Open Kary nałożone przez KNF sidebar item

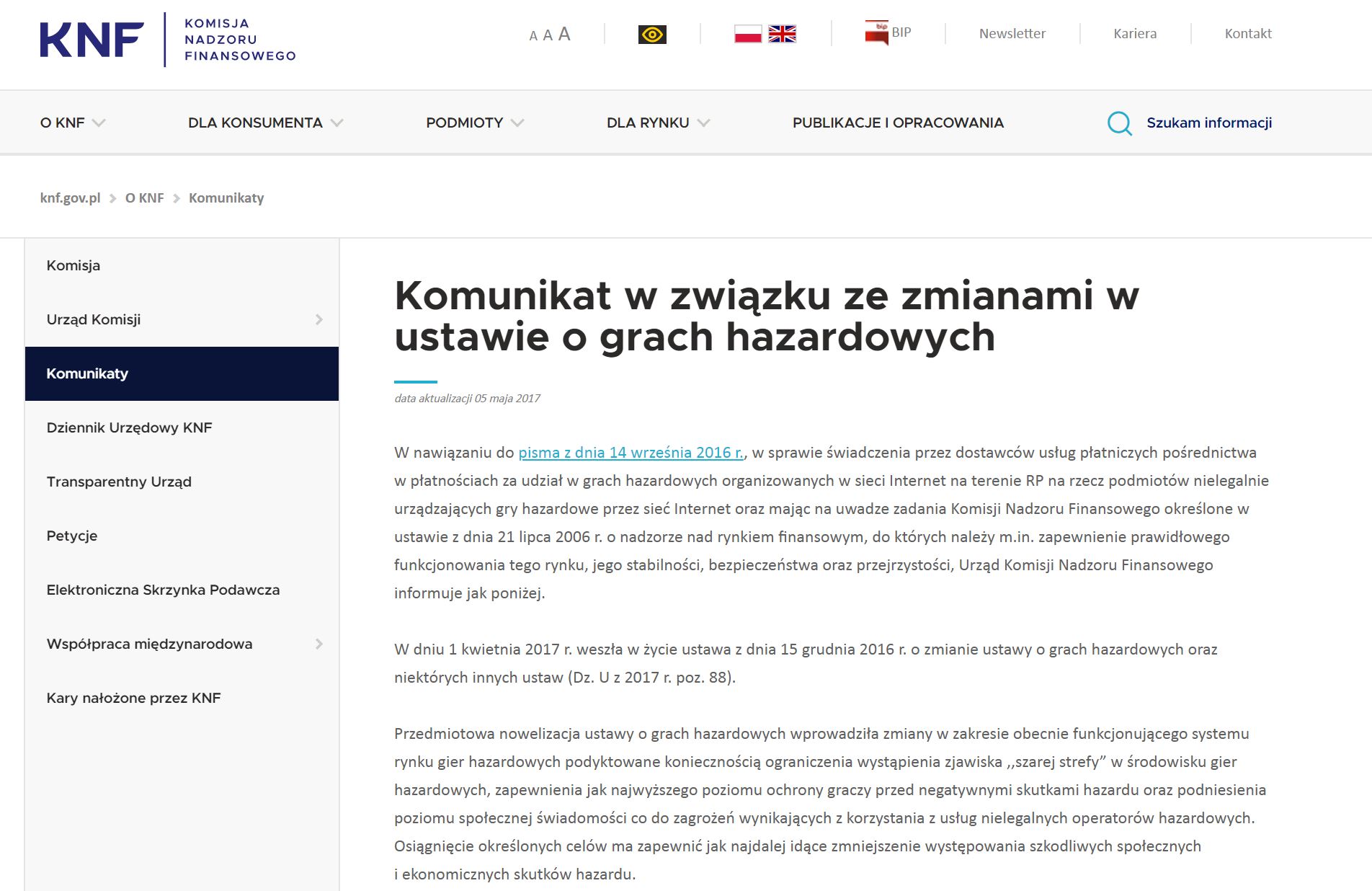pyautogui.click(x=182, y=698)
